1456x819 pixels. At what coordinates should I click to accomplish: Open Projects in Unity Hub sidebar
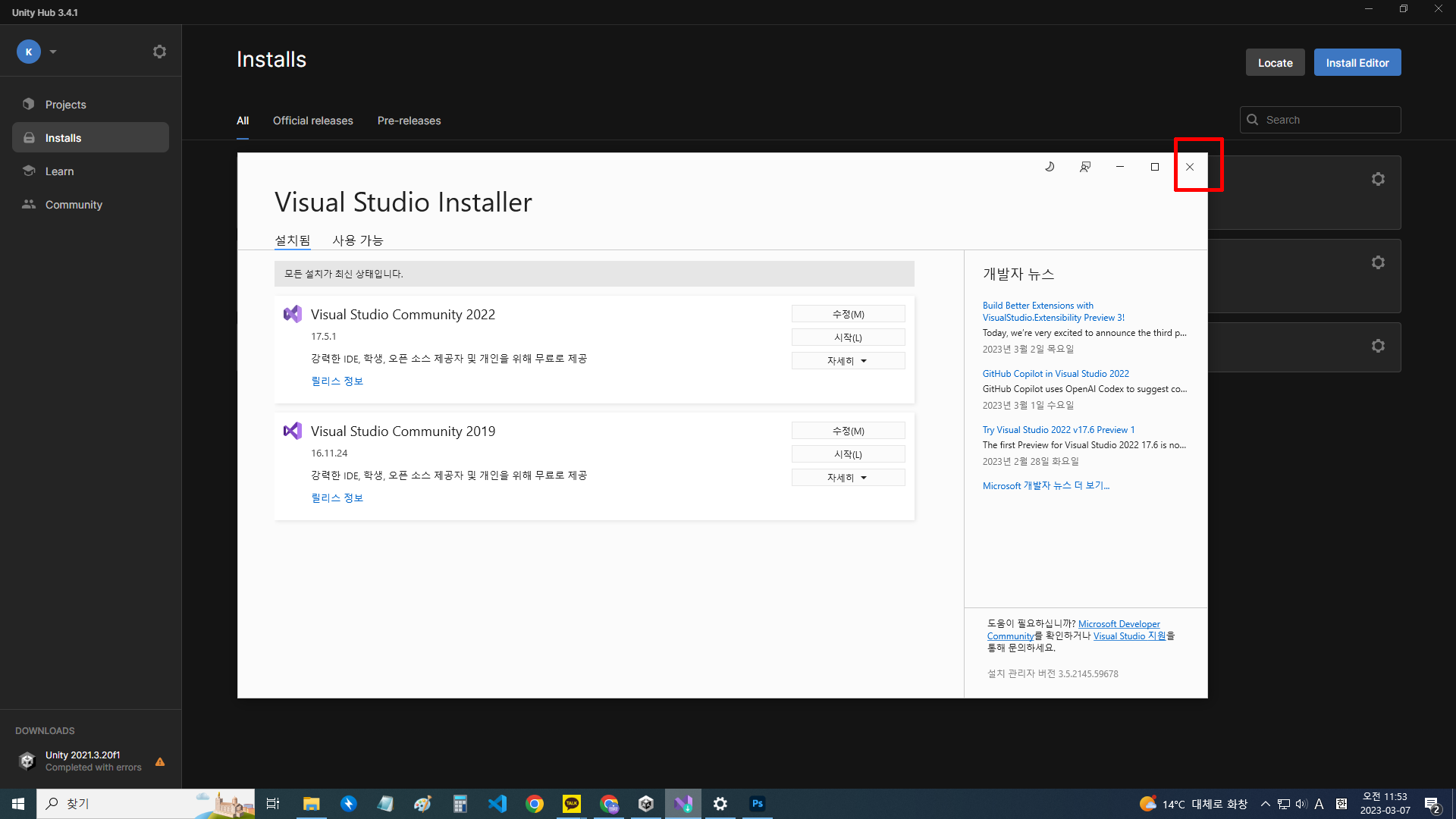pyautogui.click(x=65, y=105)
